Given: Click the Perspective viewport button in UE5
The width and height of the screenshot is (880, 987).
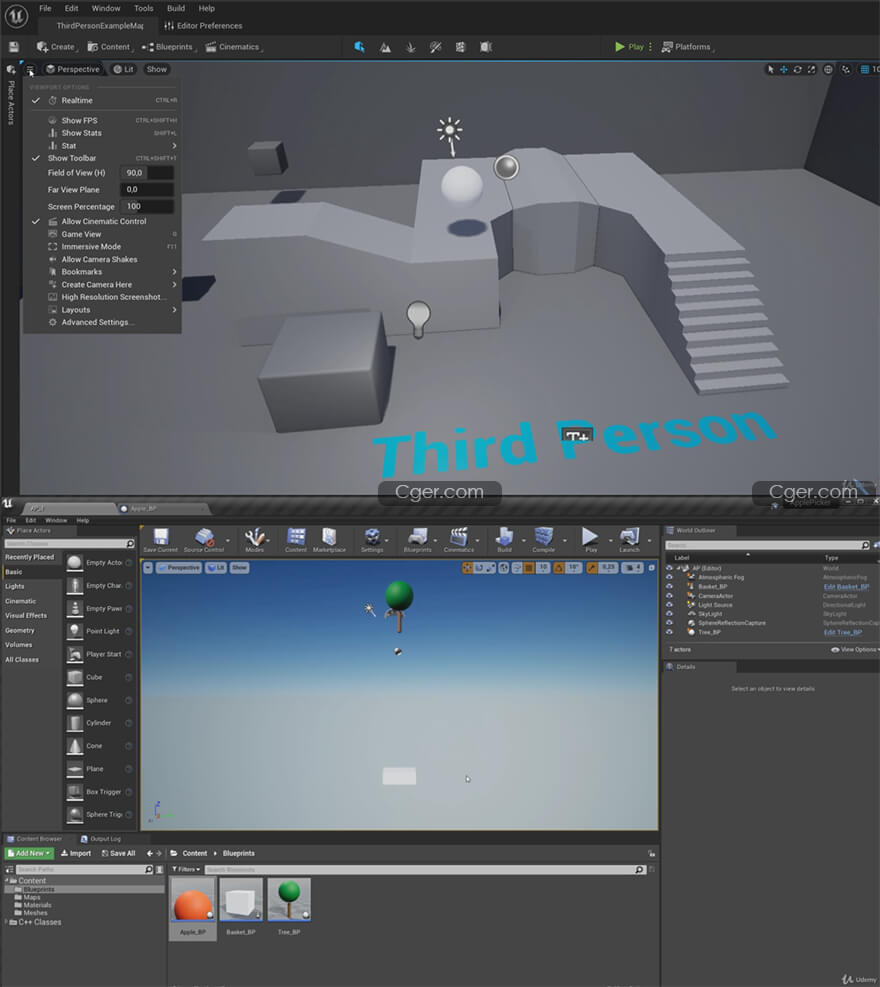Looking at the screenshot, I should [x=72, y=69].
